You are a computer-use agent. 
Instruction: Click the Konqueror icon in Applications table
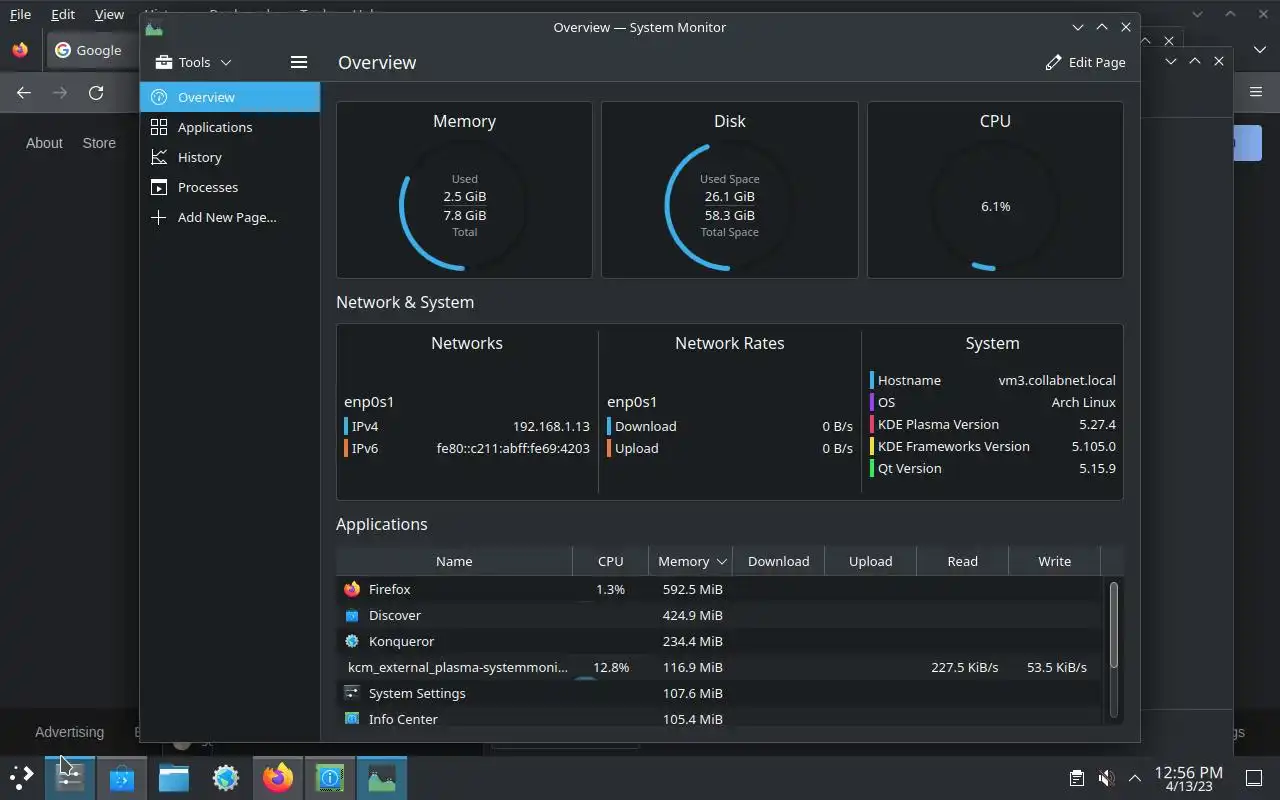click(x=352, y=641)
